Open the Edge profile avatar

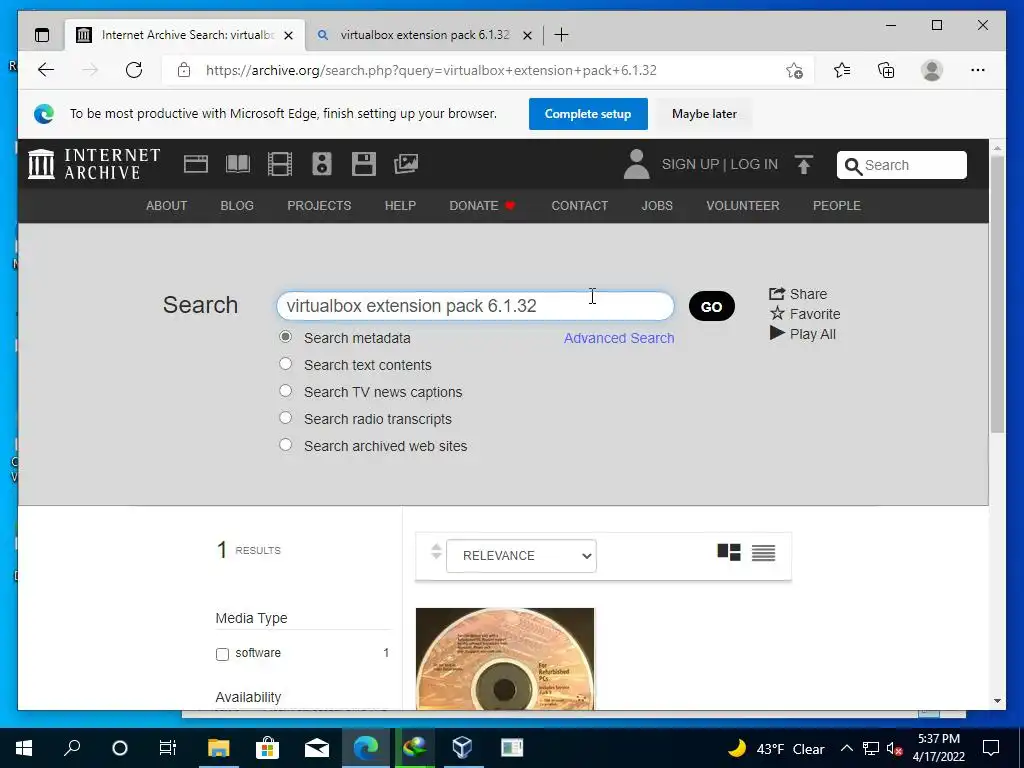coord(932,70)
